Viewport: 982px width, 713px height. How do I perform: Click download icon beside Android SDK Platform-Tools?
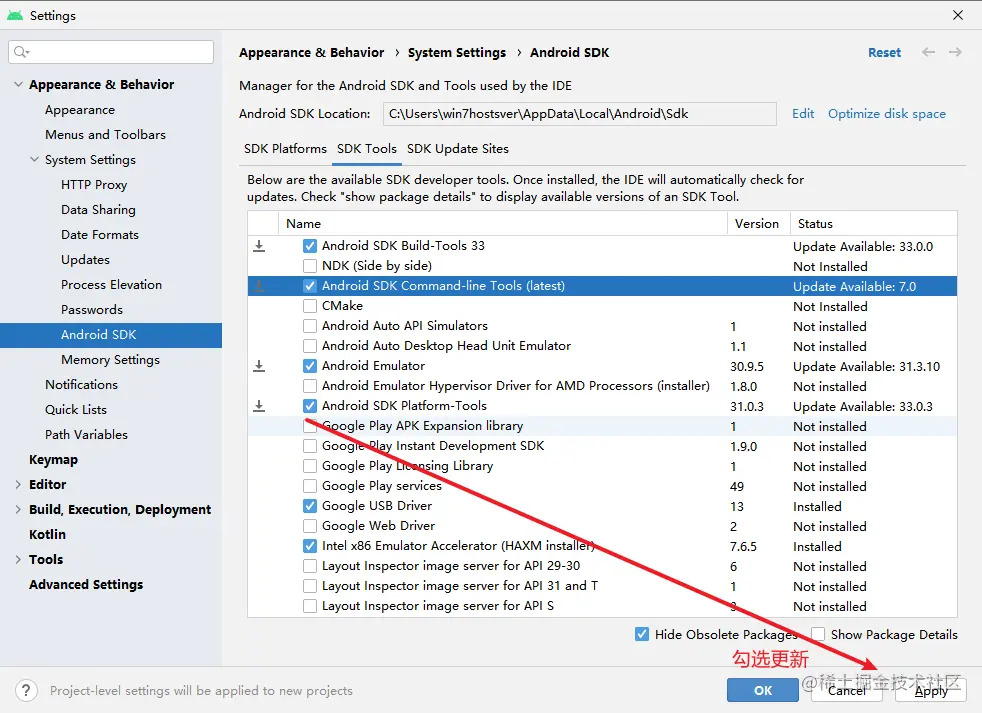pyautogui.click(x=259, y=407)
